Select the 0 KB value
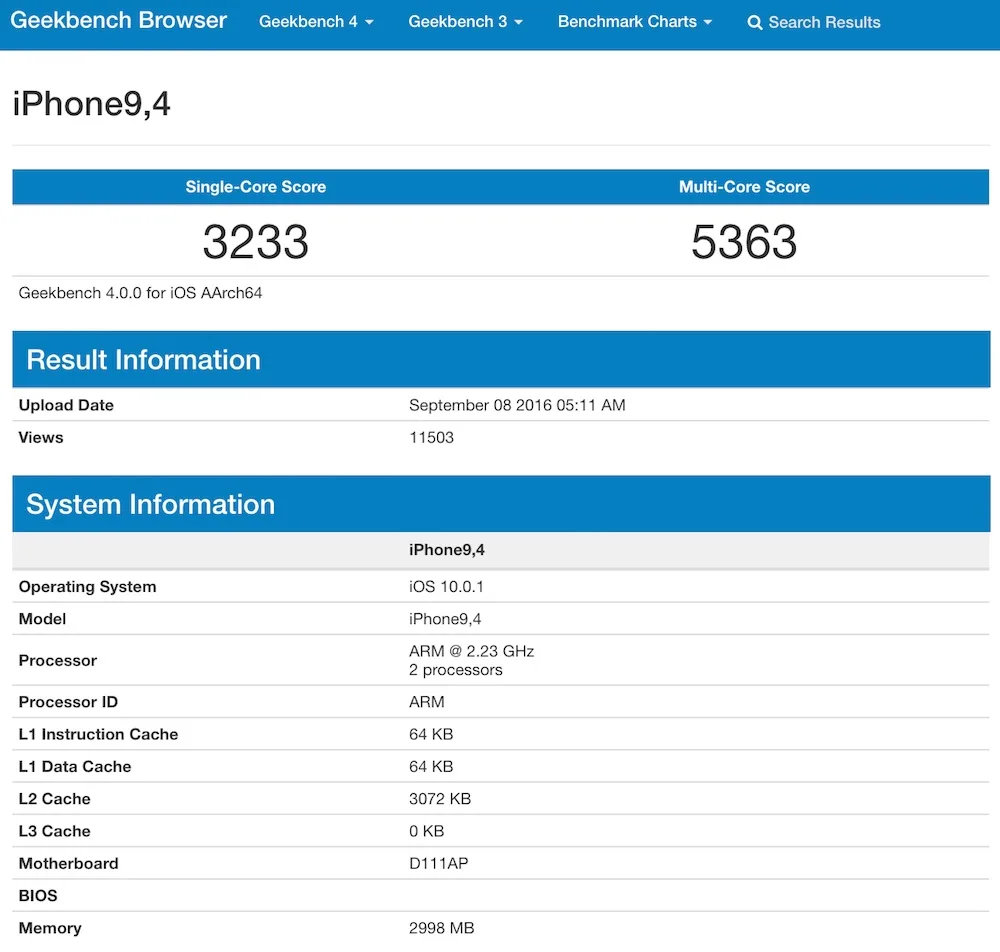Image resolution: width=1000 pixels, height=952 pixels. pyautogui.click(x=427, y=831)
